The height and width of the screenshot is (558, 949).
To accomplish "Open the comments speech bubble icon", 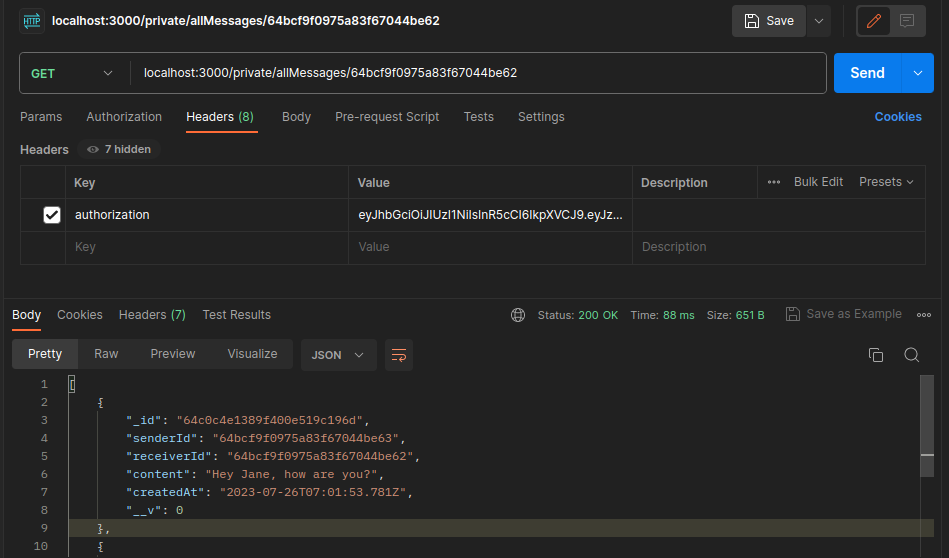I will pos(907,21).
